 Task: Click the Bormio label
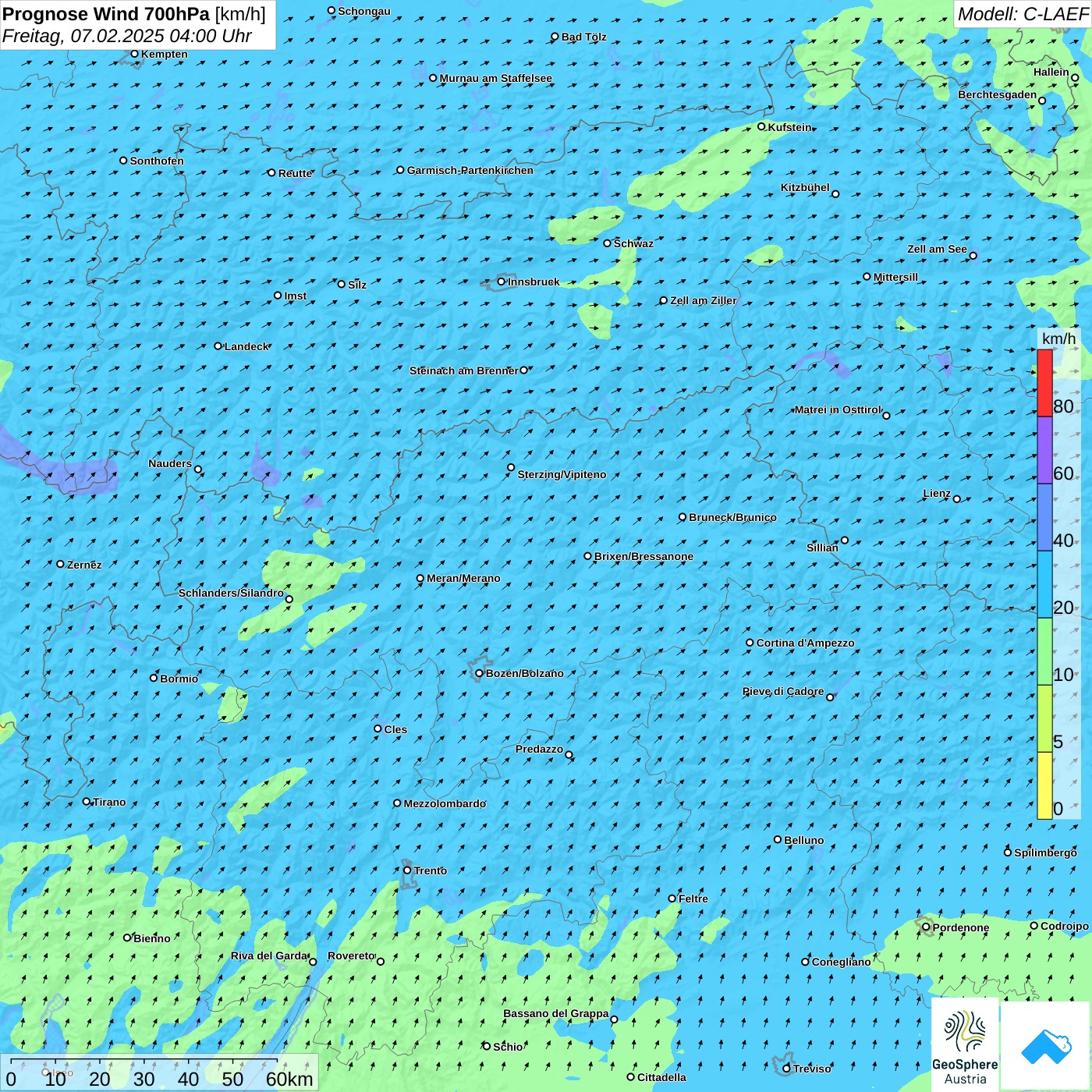(179, 679)
